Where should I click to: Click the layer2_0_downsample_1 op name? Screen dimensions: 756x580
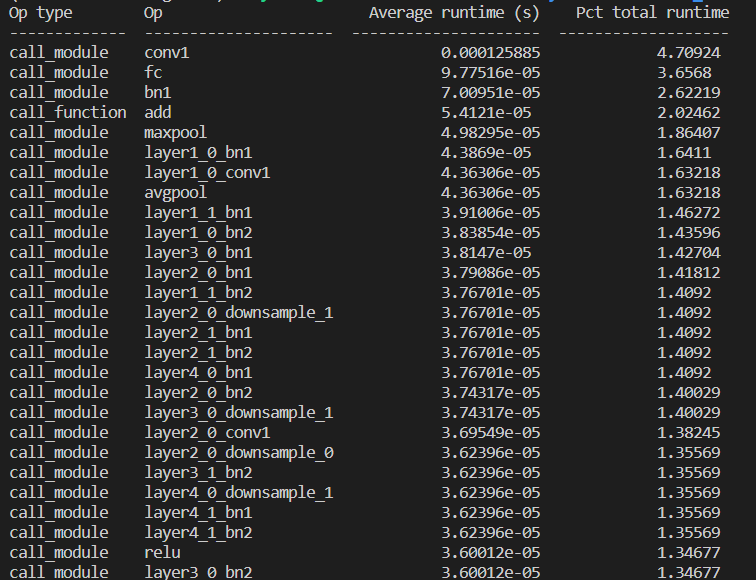(239, 312)
